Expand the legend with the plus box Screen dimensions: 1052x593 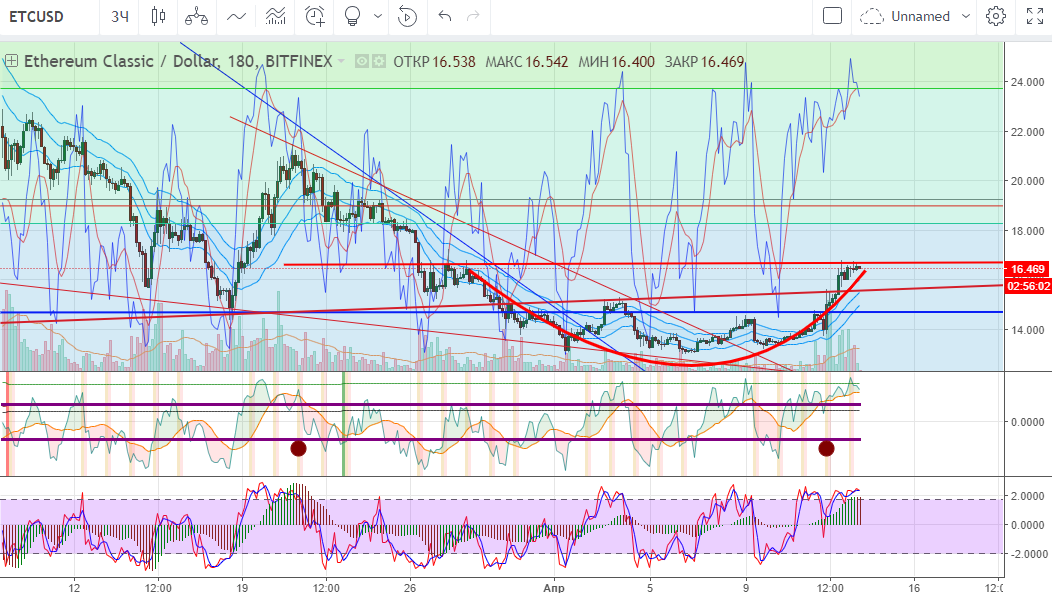(x=11, y=61)
